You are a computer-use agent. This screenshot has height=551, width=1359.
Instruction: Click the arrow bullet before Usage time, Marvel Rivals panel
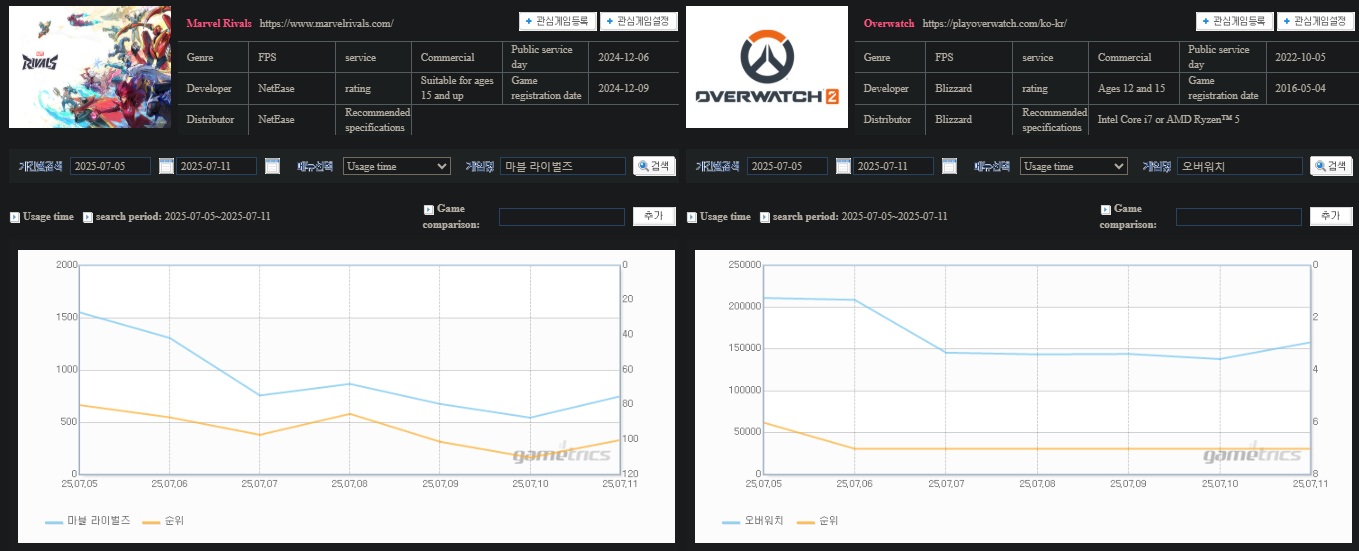[x=15, y=216]
